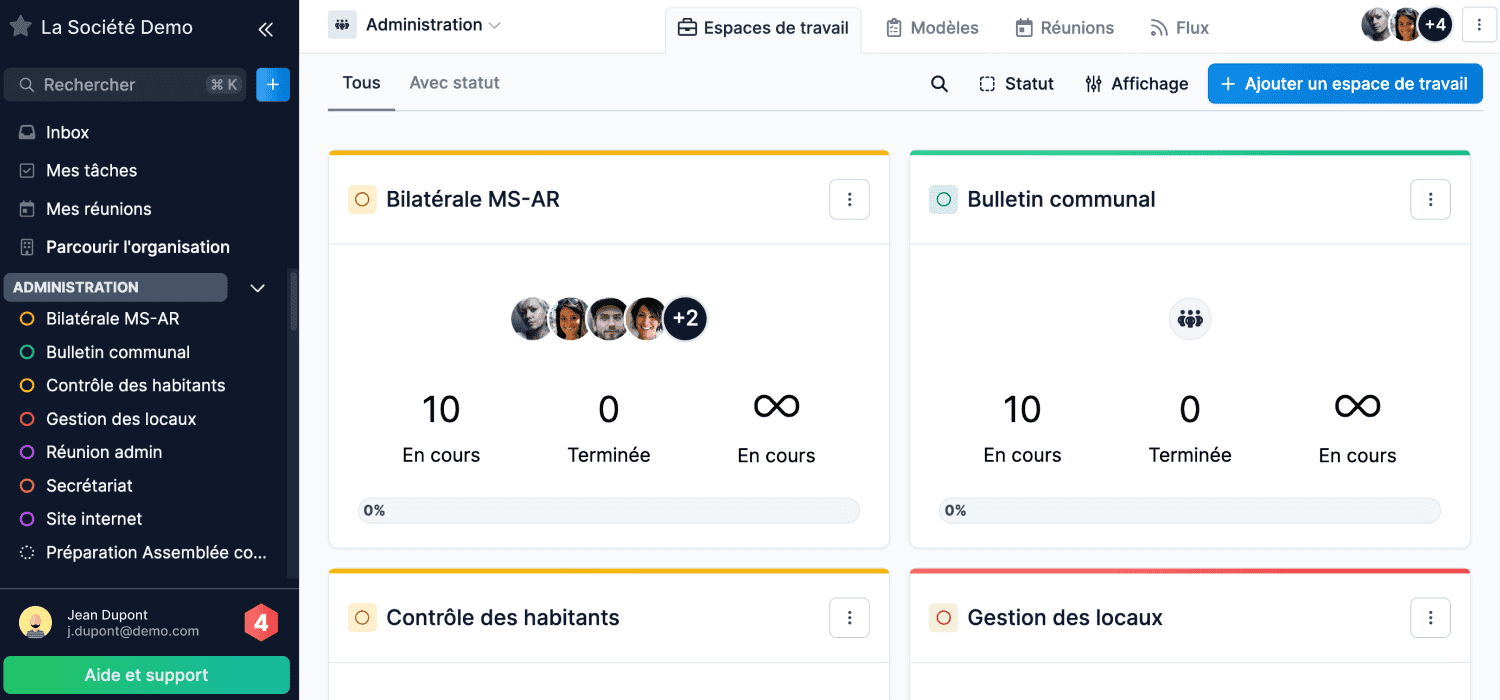The height and width of the screenshot is (700, 1500).
Task: Click the Bilatérale MS-AR 0% progress bar
Action: tap(608, 511)
